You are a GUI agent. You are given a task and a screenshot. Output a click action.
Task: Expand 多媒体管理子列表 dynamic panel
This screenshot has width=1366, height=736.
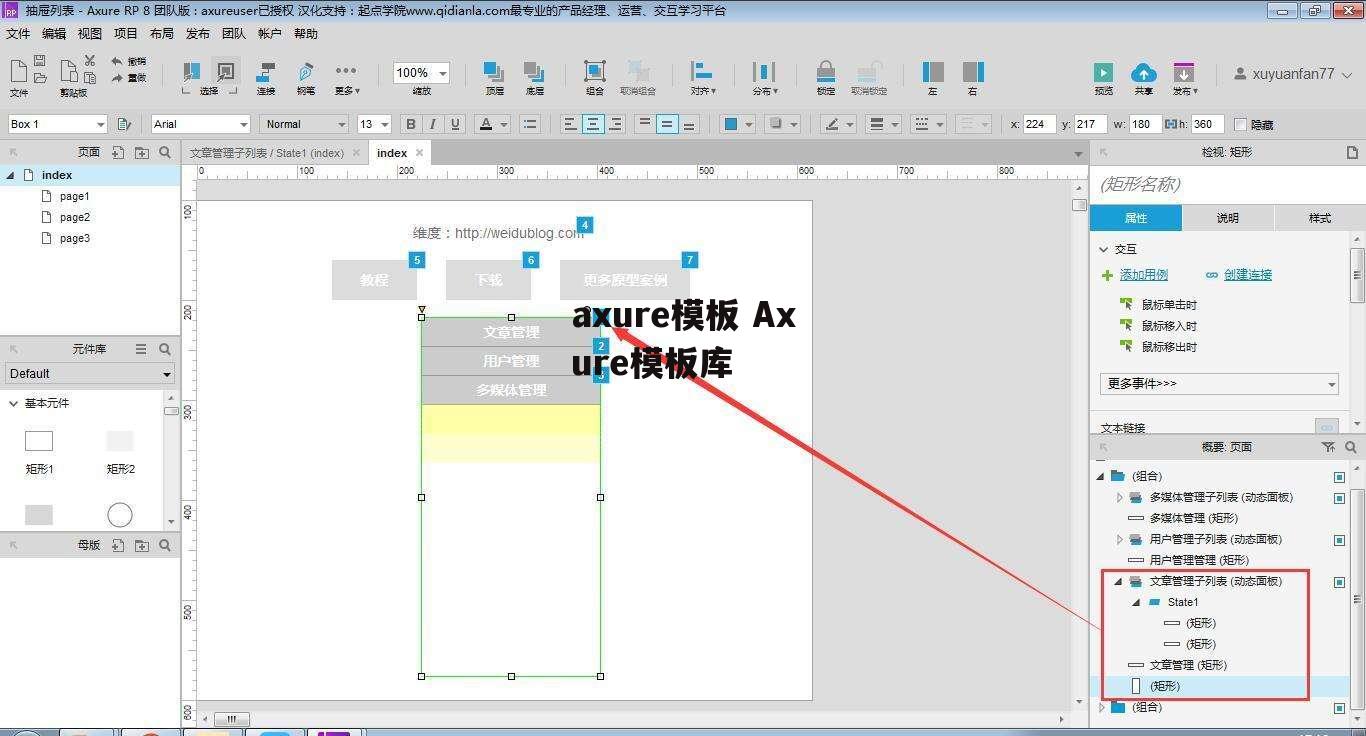coord(1120,497)
